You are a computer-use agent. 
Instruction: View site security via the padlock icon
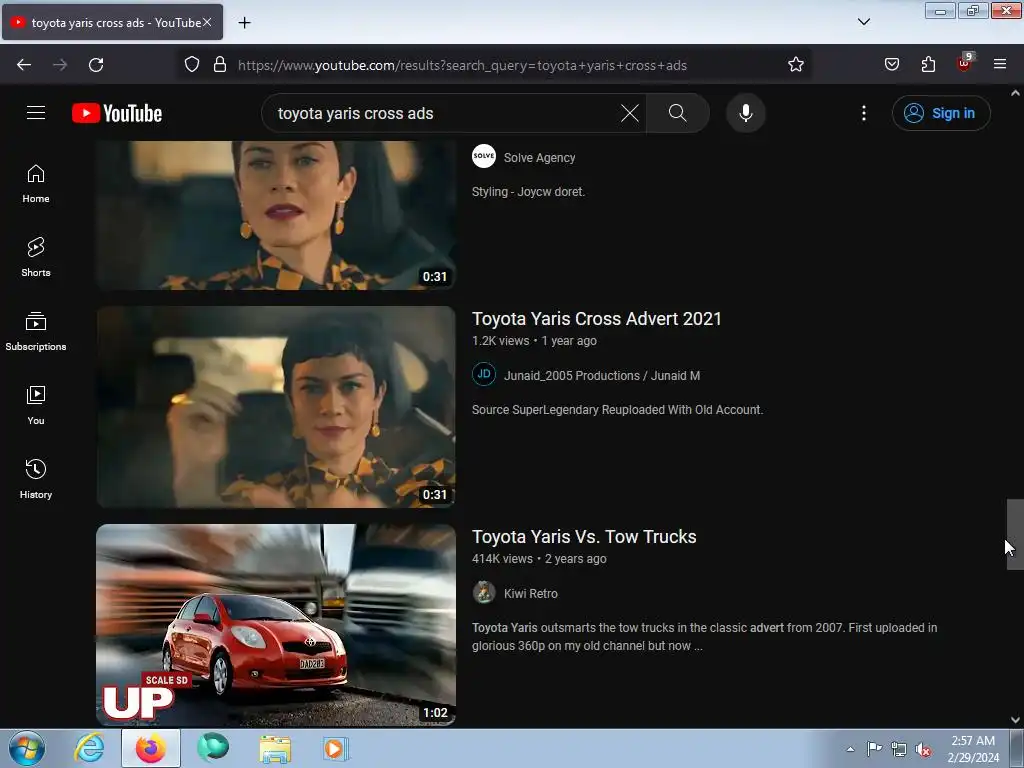click(x=220, y=65)
